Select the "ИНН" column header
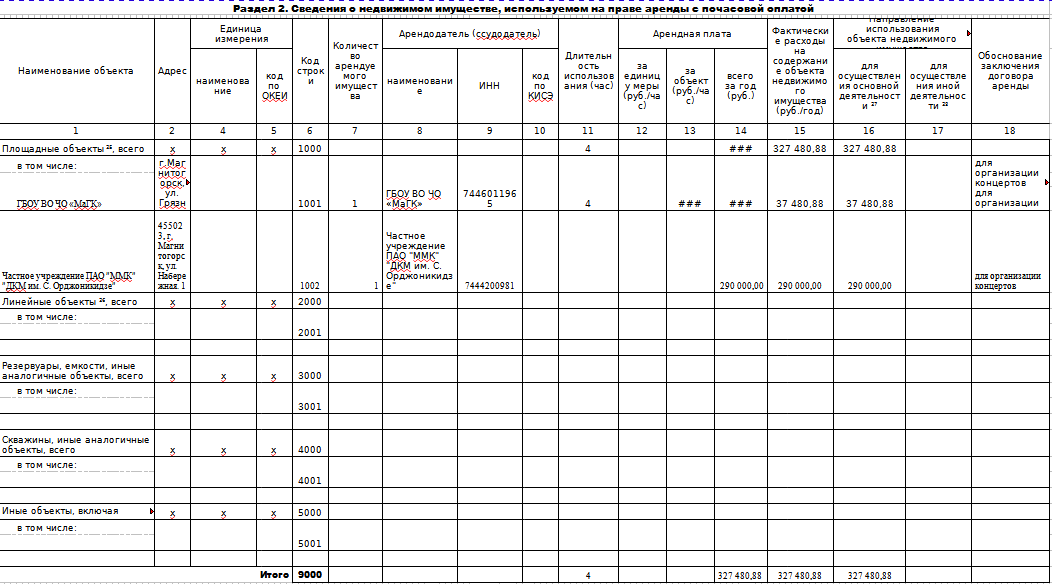The image size is (1052, 584). pyautogui.click(x=489, y=86)
